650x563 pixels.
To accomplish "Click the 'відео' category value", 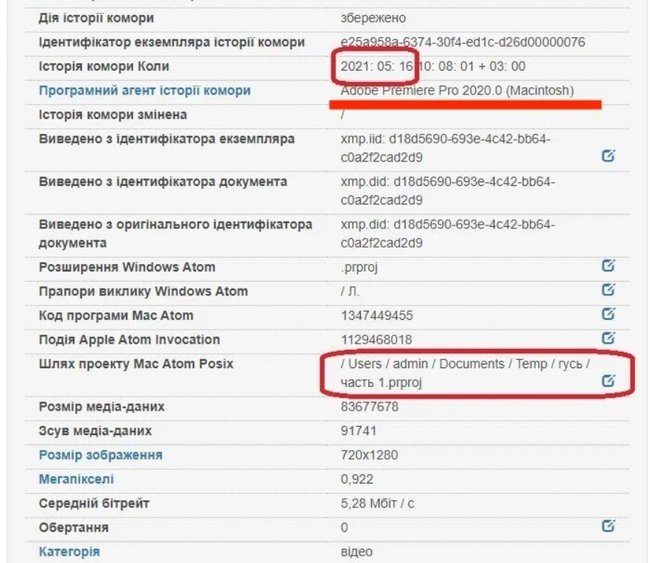I will tap(356, 551).
